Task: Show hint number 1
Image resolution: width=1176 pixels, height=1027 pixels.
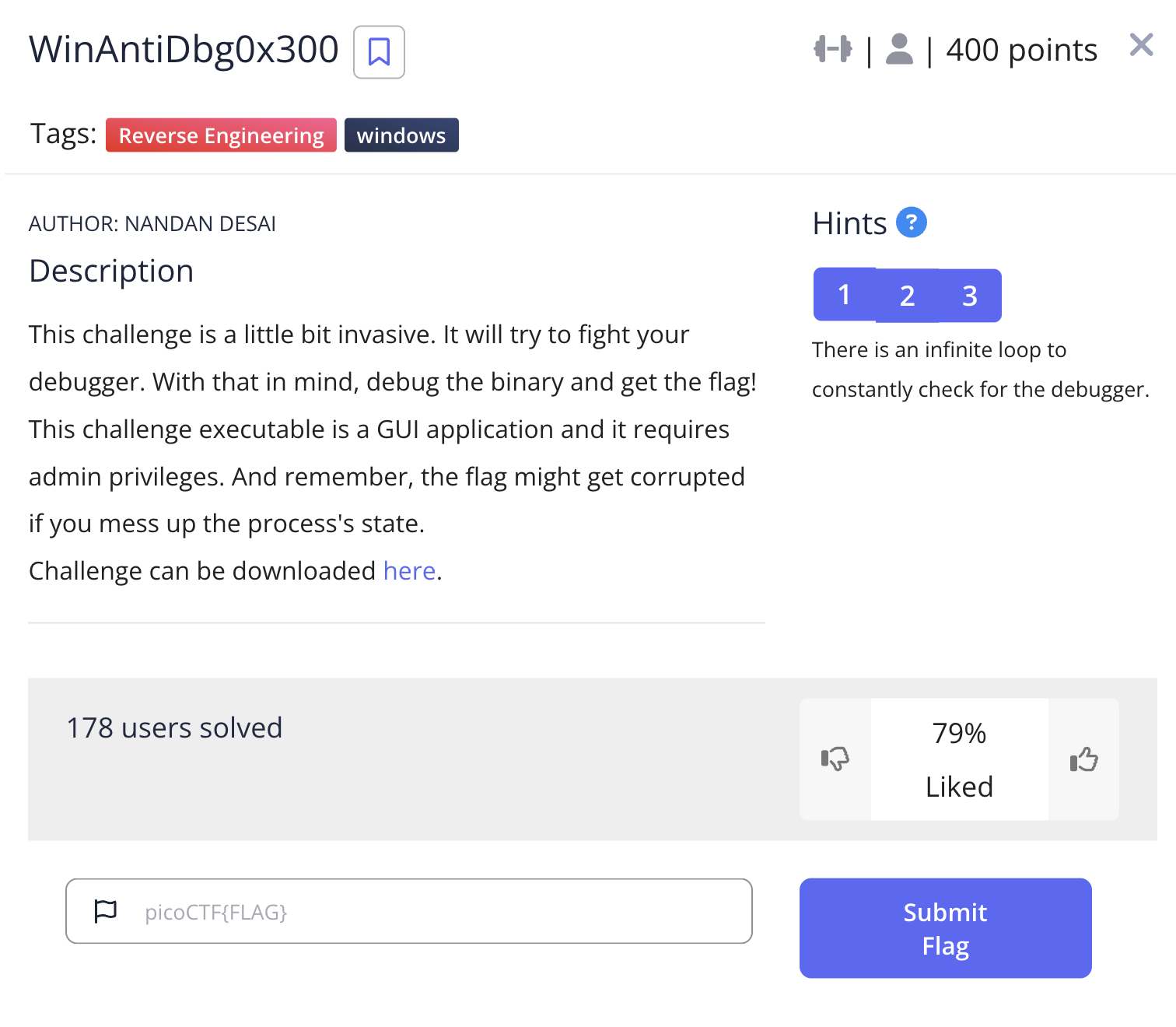Action: [x=845, y=295]
